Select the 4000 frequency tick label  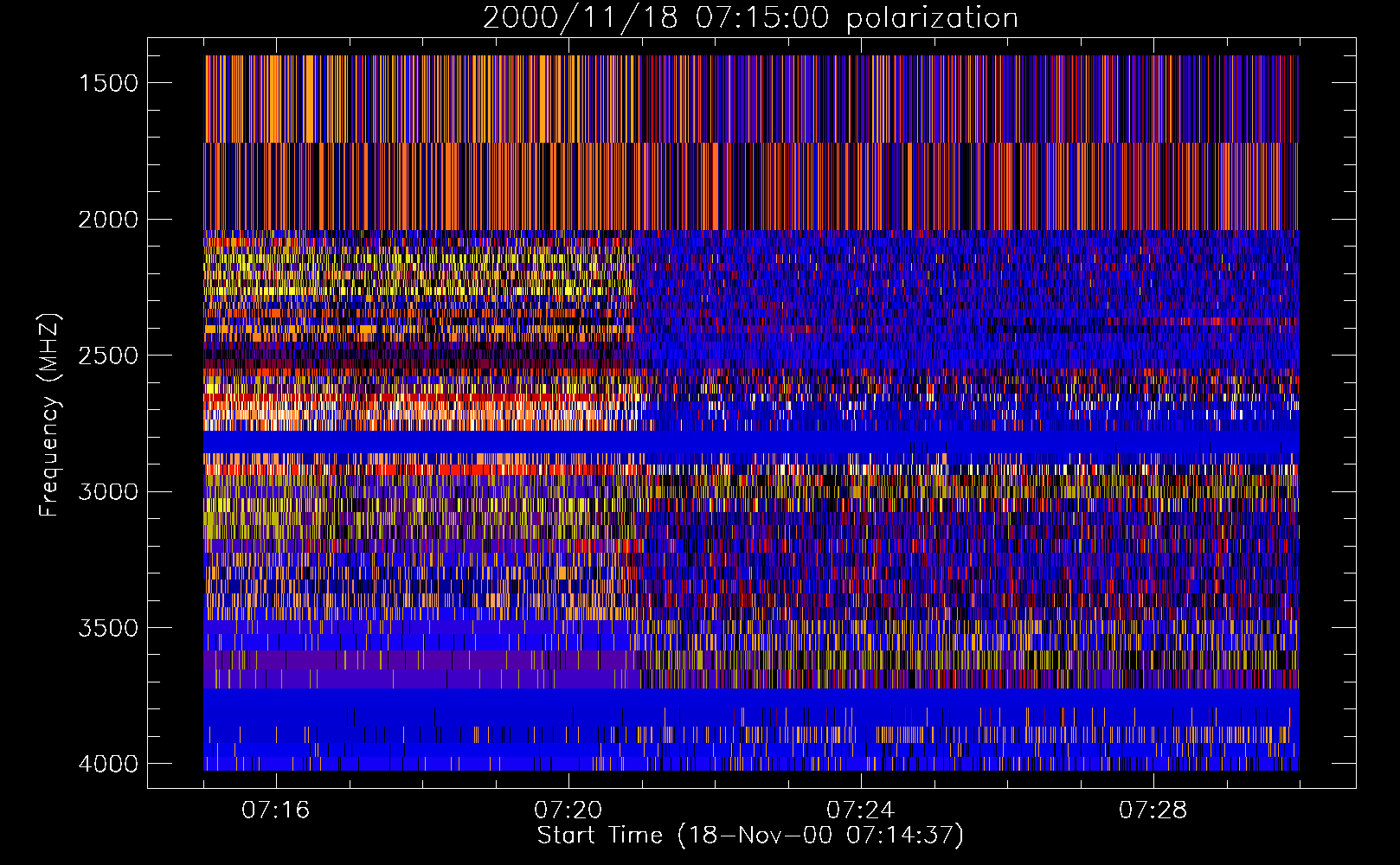point(108,764)
